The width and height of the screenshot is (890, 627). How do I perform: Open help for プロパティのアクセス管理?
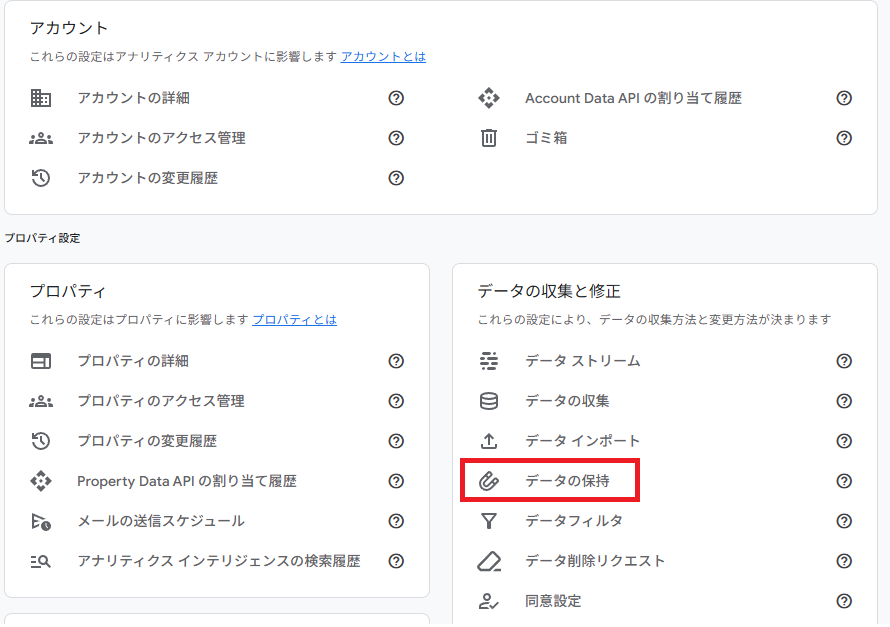396,401
